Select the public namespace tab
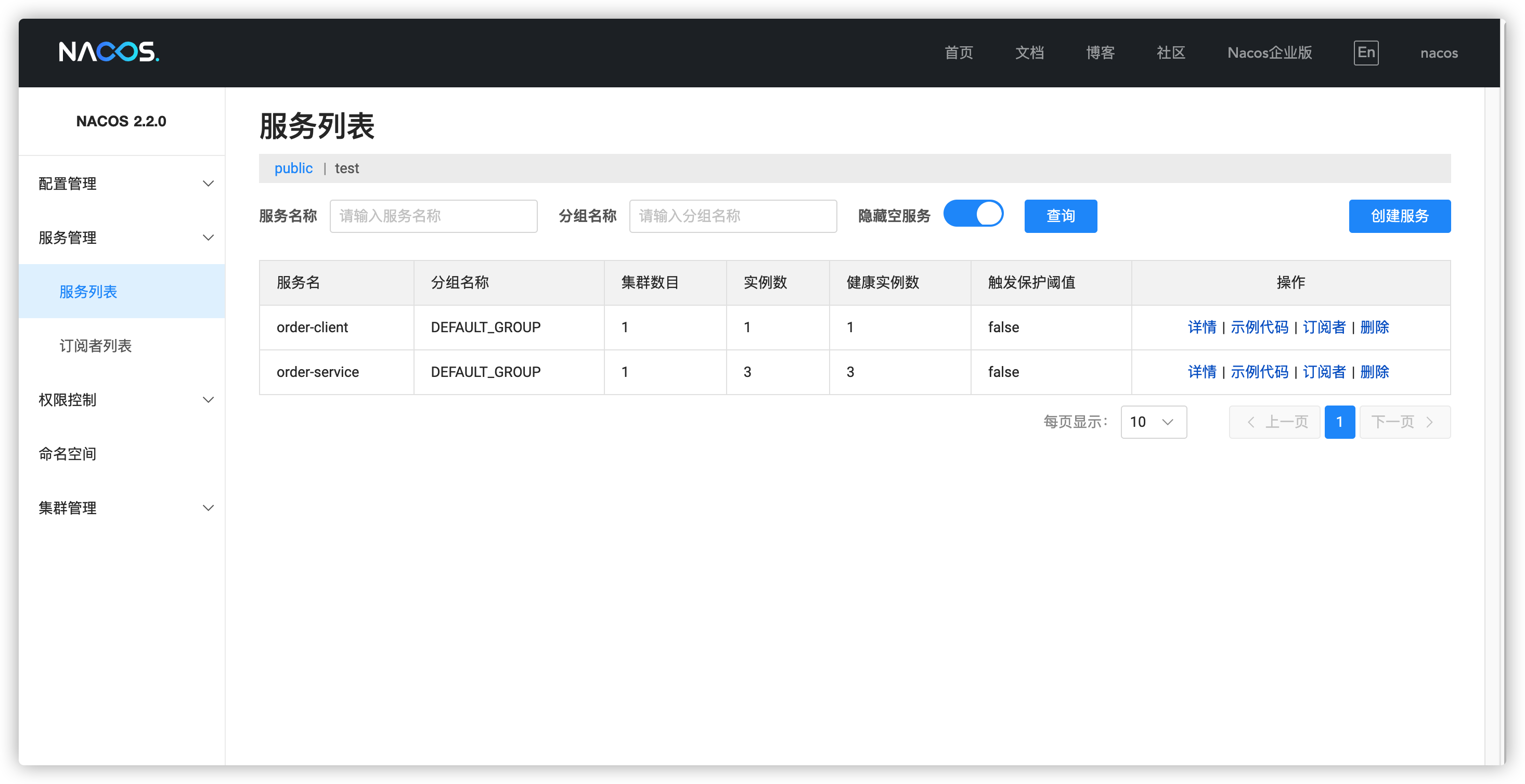1525x784 pixels. pos(293,168)
